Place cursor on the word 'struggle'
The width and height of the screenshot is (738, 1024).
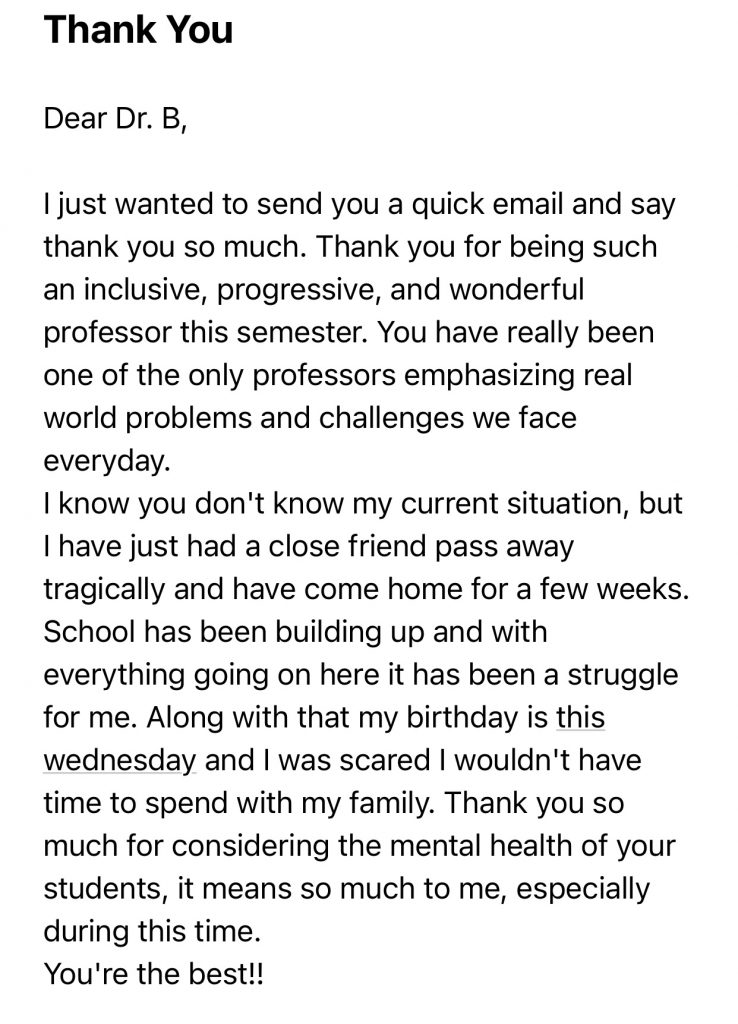622,675
